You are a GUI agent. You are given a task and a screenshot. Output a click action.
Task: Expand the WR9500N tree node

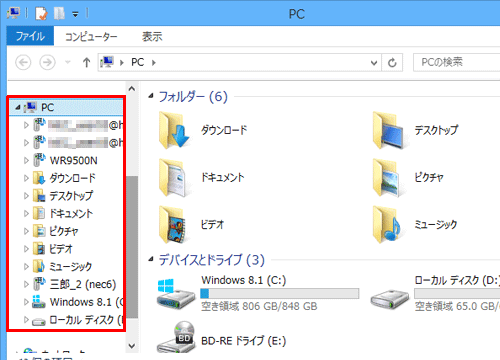coord(26,161)
